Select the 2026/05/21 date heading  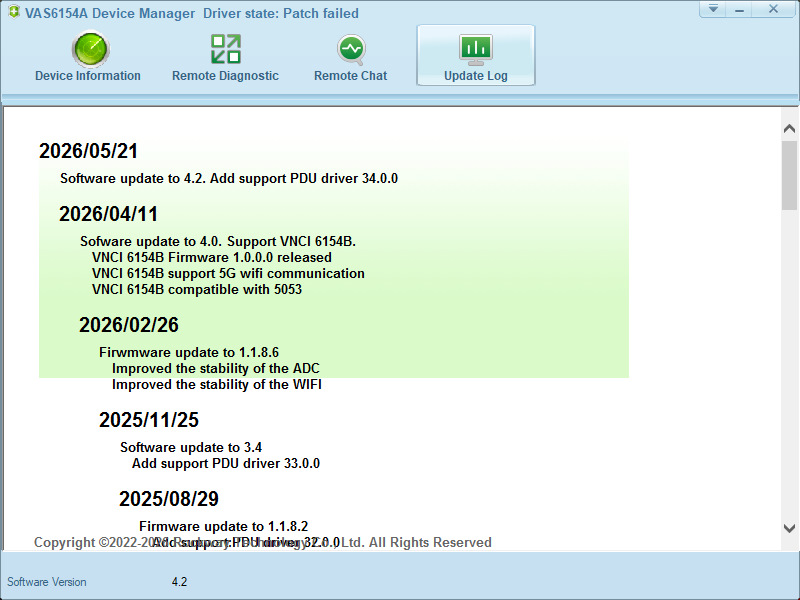point(88,151)
